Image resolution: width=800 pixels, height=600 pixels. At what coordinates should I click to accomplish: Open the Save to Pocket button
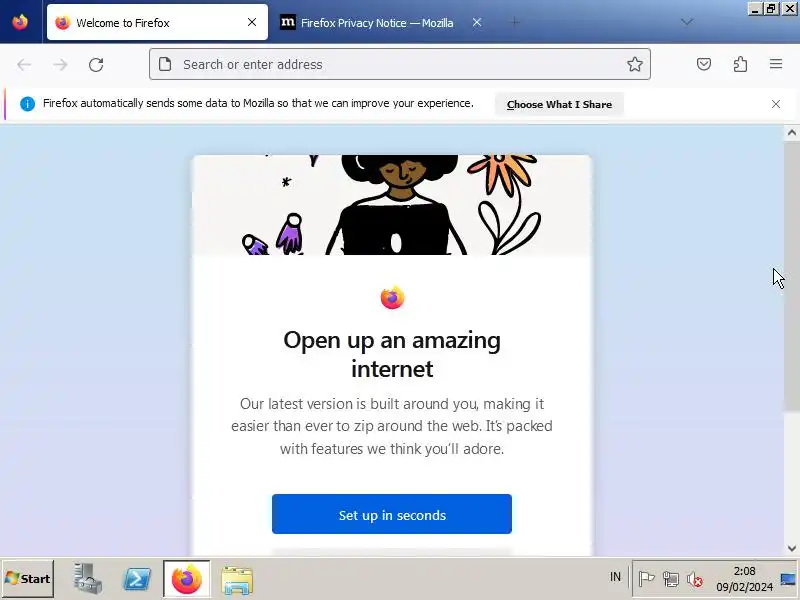tap(704, 64)
